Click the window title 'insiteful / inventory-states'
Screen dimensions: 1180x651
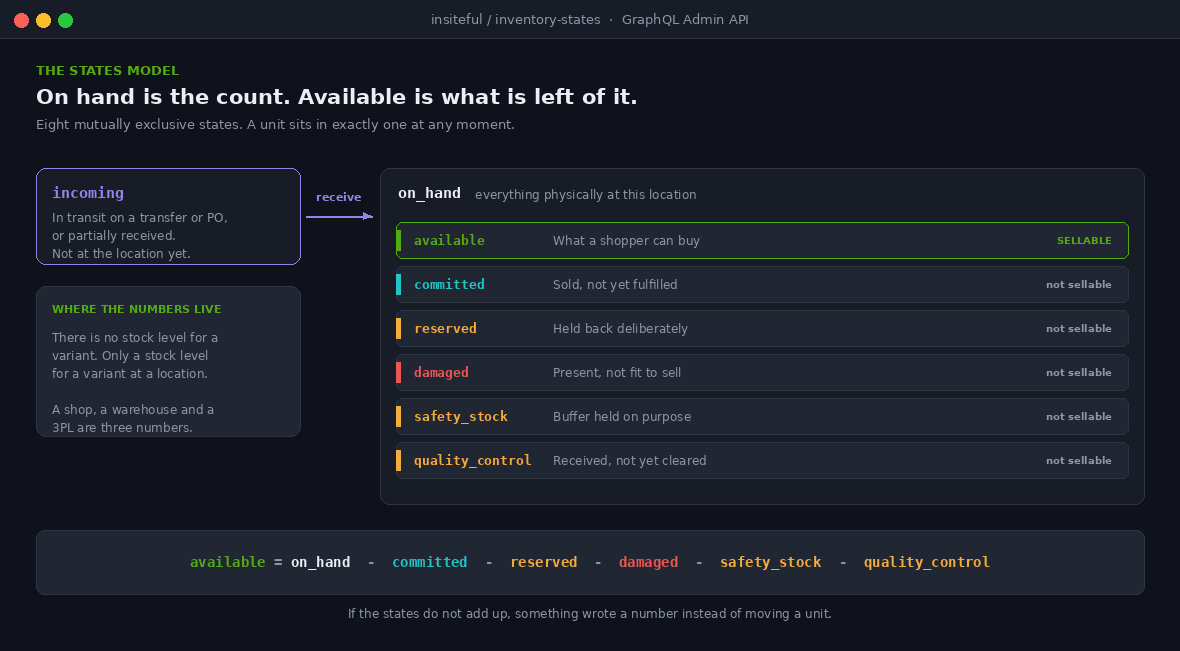point(515,20)
